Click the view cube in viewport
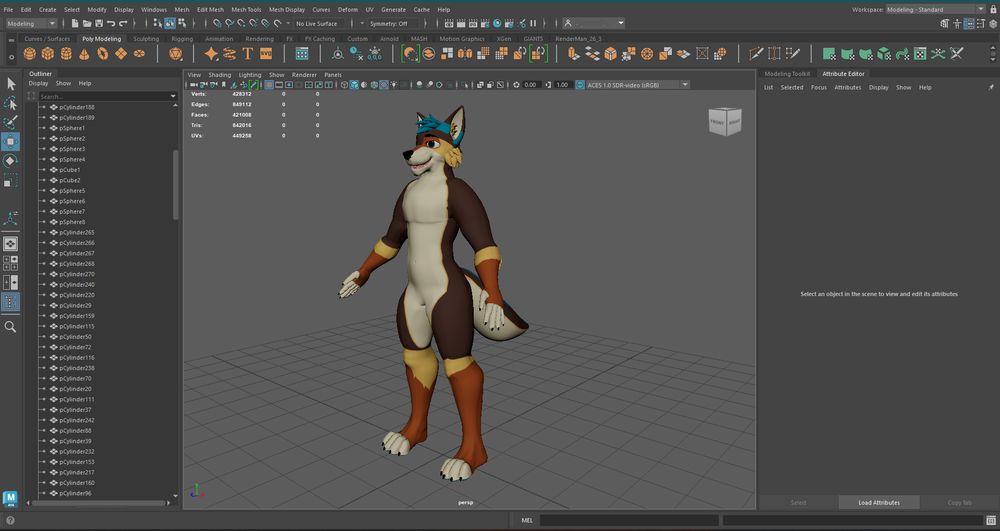1000x531 pixels. 724,121
